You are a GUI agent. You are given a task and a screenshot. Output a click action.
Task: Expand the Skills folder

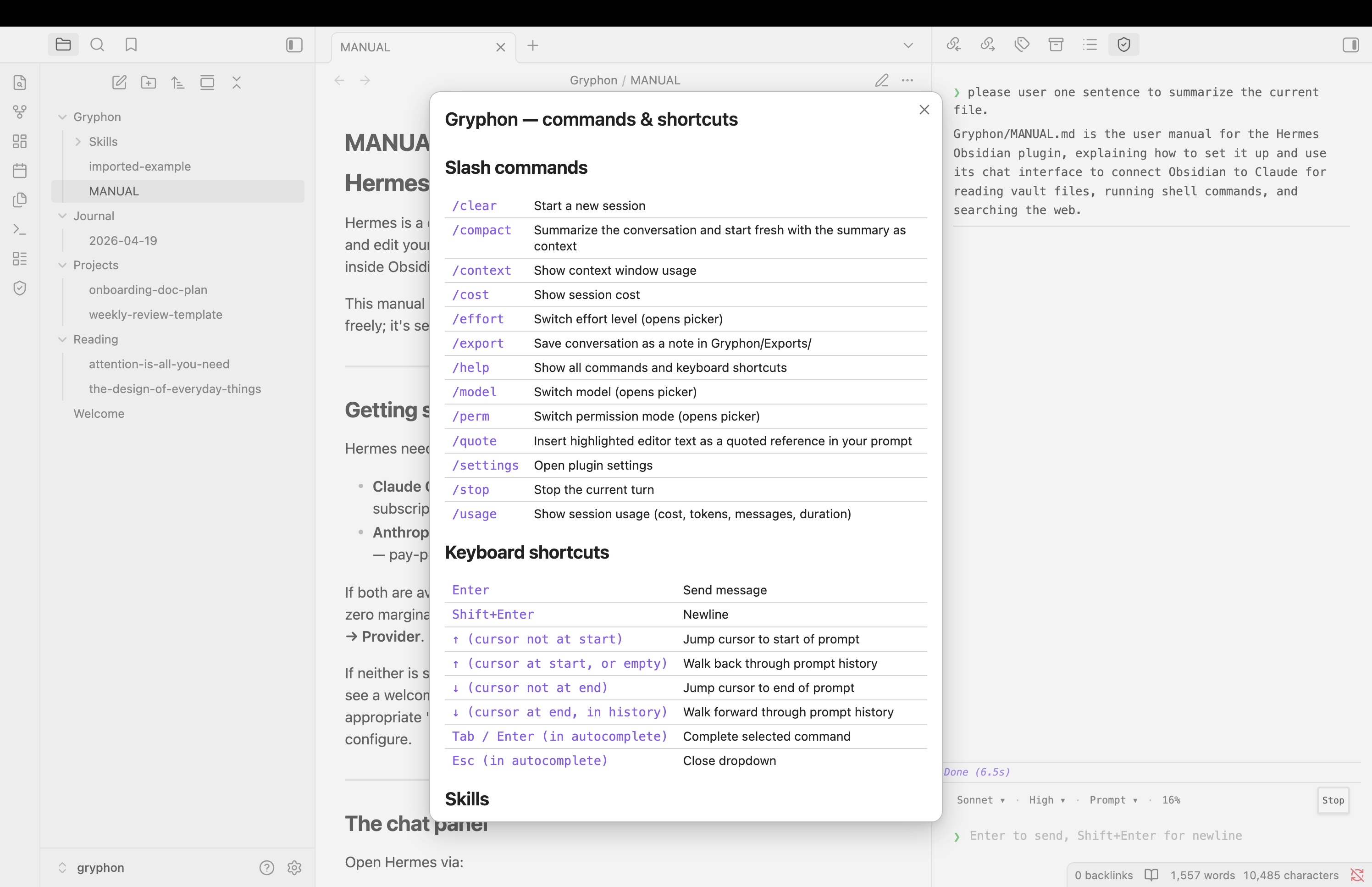(x=78, y=142)
